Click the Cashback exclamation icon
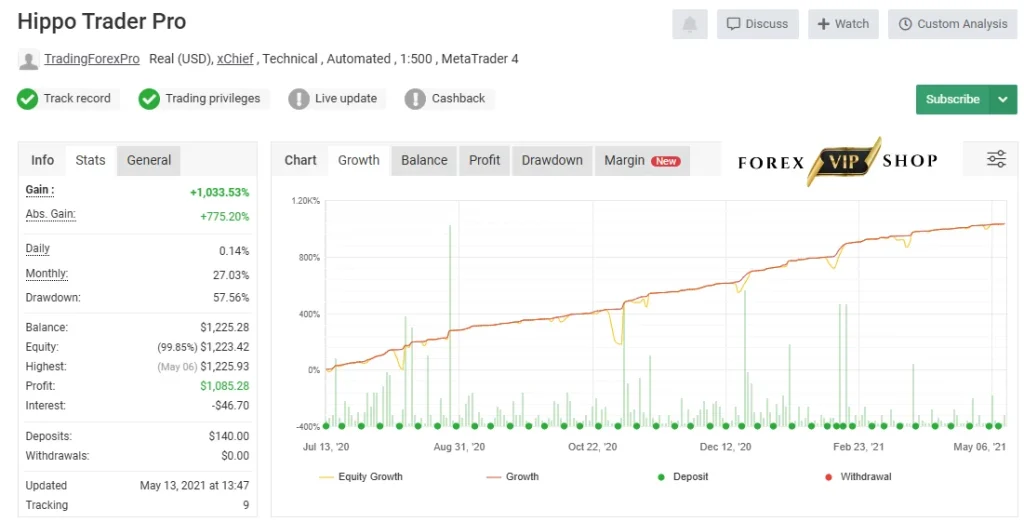1024x522 pixels. coord(415,99)
